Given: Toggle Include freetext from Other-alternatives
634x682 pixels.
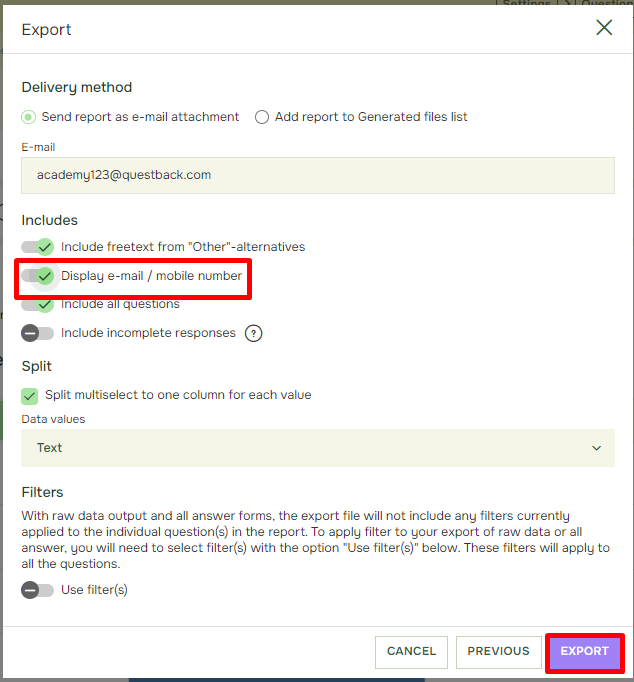Looking at the screenshot, I should [37, 247].
